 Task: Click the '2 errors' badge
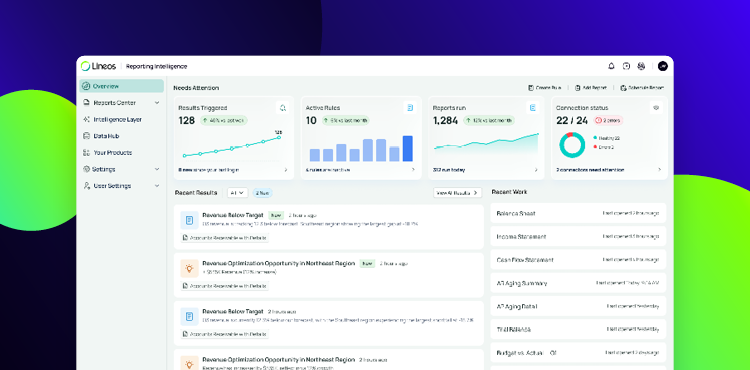click(x=608, y=120)
